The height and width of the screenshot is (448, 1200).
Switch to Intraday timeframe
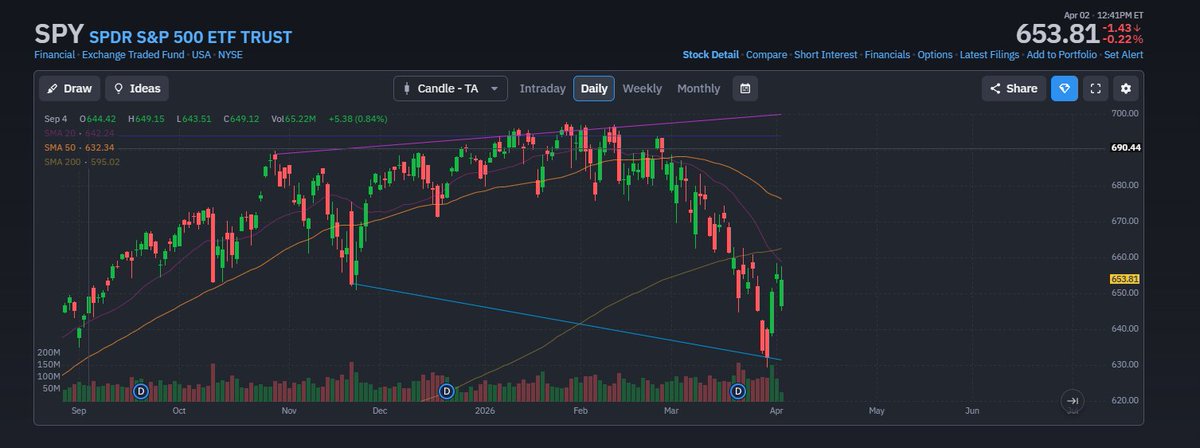(x=543, y=88)
